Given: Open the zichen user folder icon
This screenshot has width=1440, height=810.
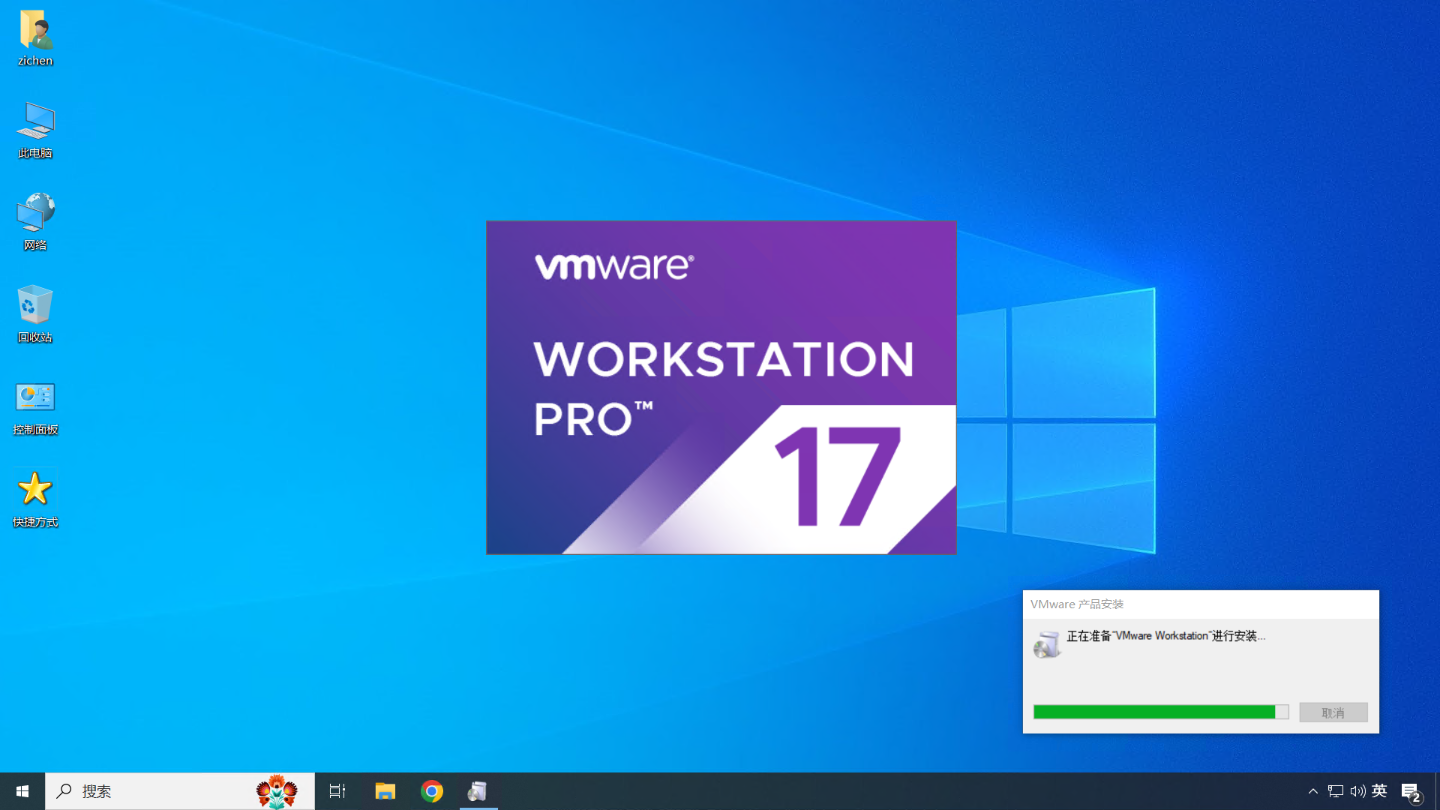Looking at the screenshot, I should [35, 38].
